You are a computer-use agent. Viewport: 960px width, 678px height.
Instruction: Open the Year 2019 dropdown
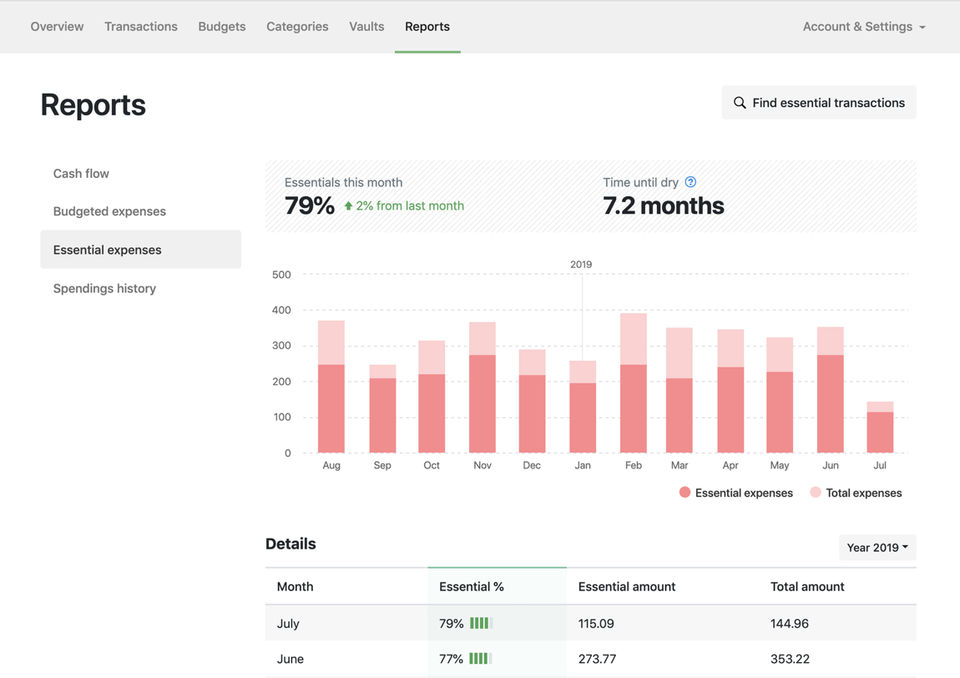877,548
